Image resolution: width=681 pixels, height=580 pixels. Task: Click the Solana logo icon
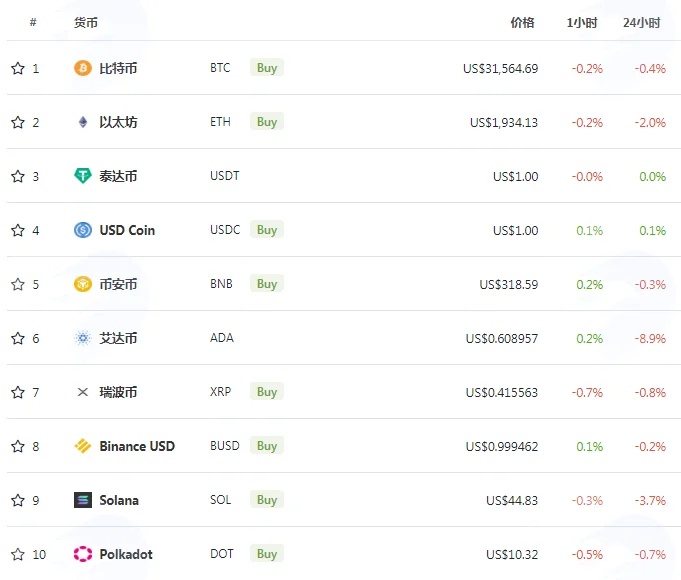(x=83, y=500)
